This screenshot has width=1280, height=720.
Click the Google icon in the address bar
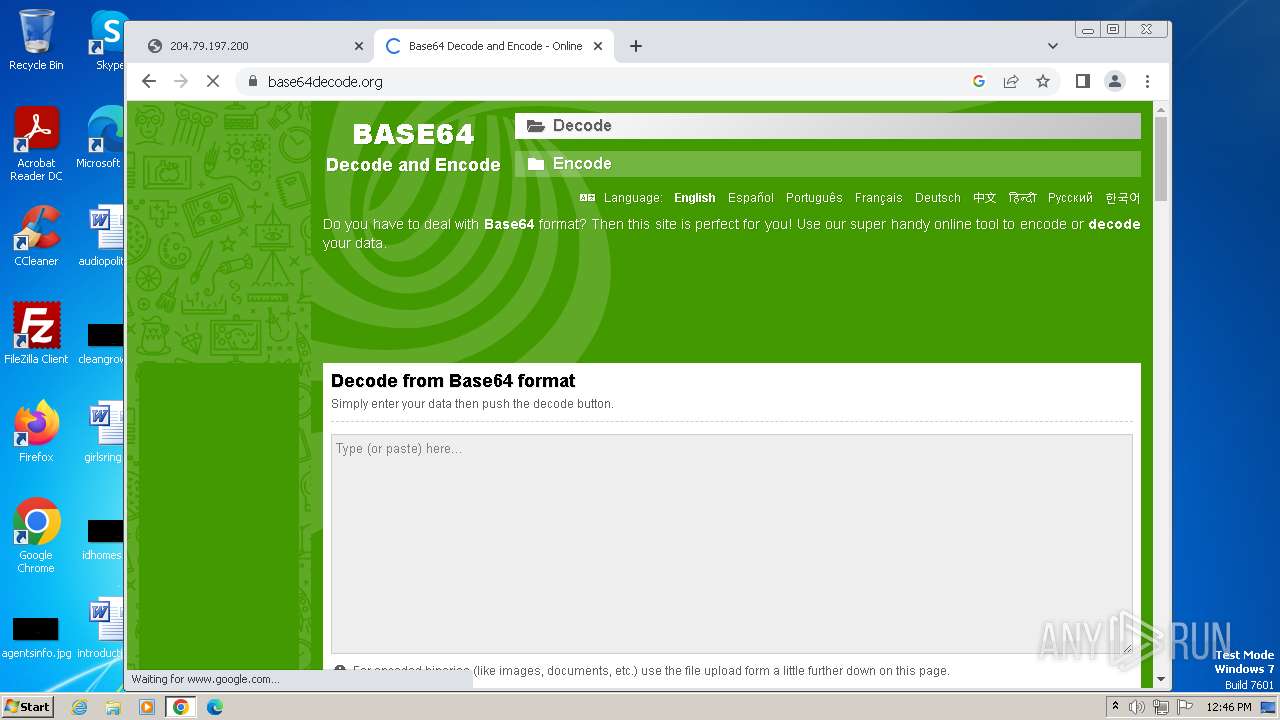[979, 81]
